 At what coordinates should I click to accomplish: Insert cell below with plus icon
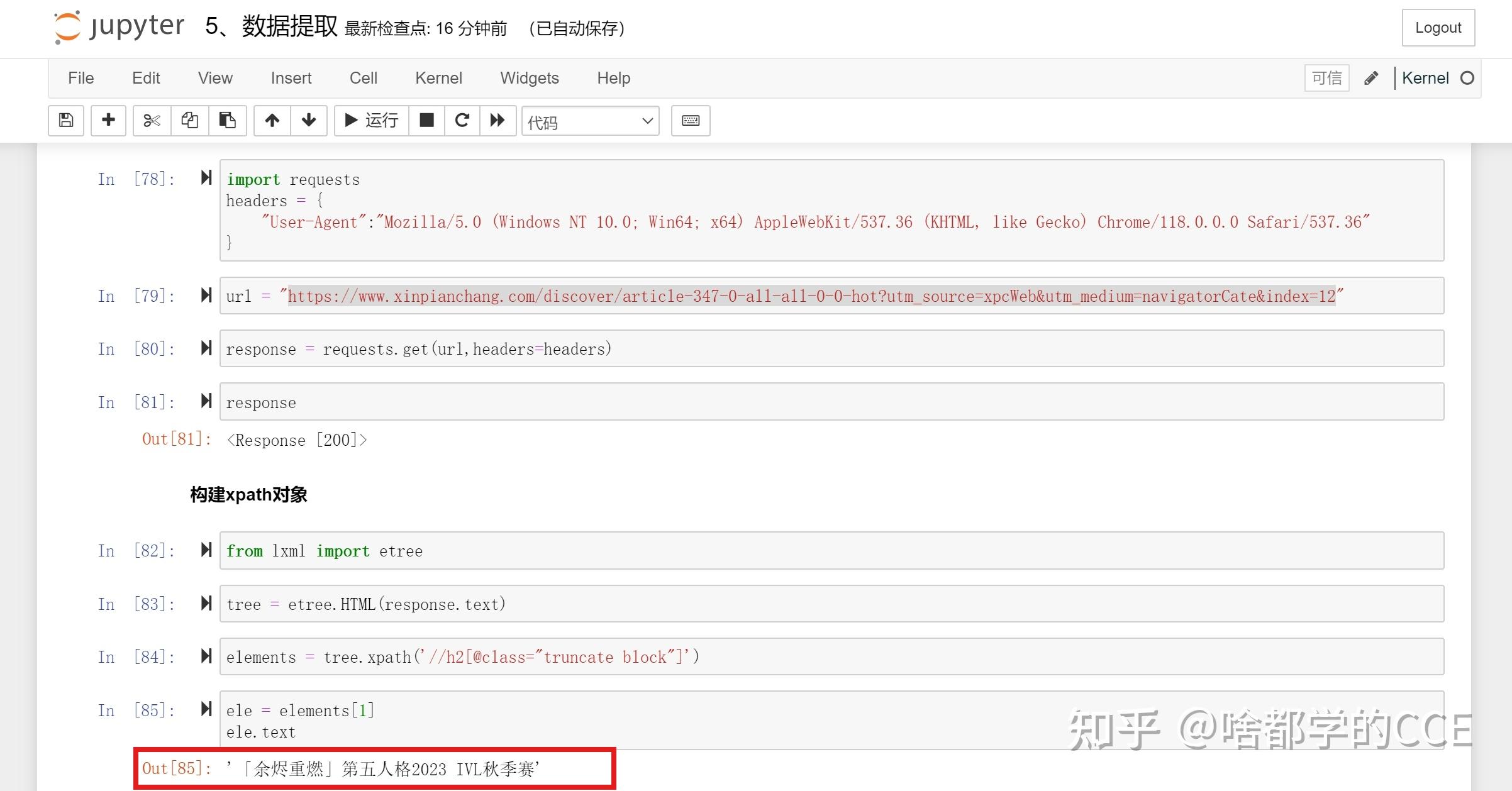(x=108, y=120)
